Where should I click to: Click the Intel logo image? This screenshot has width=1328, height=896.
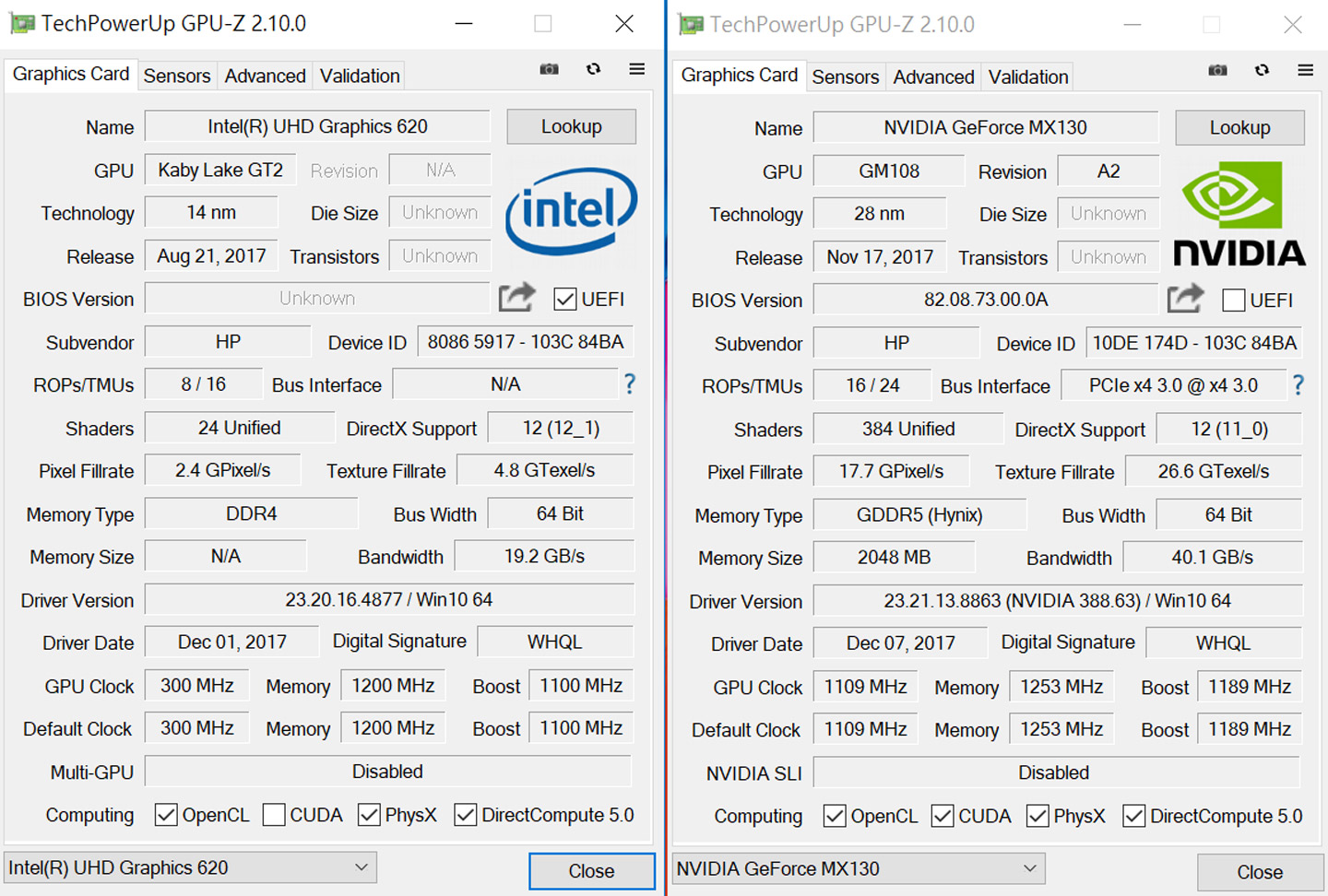(x=571, y=211)
